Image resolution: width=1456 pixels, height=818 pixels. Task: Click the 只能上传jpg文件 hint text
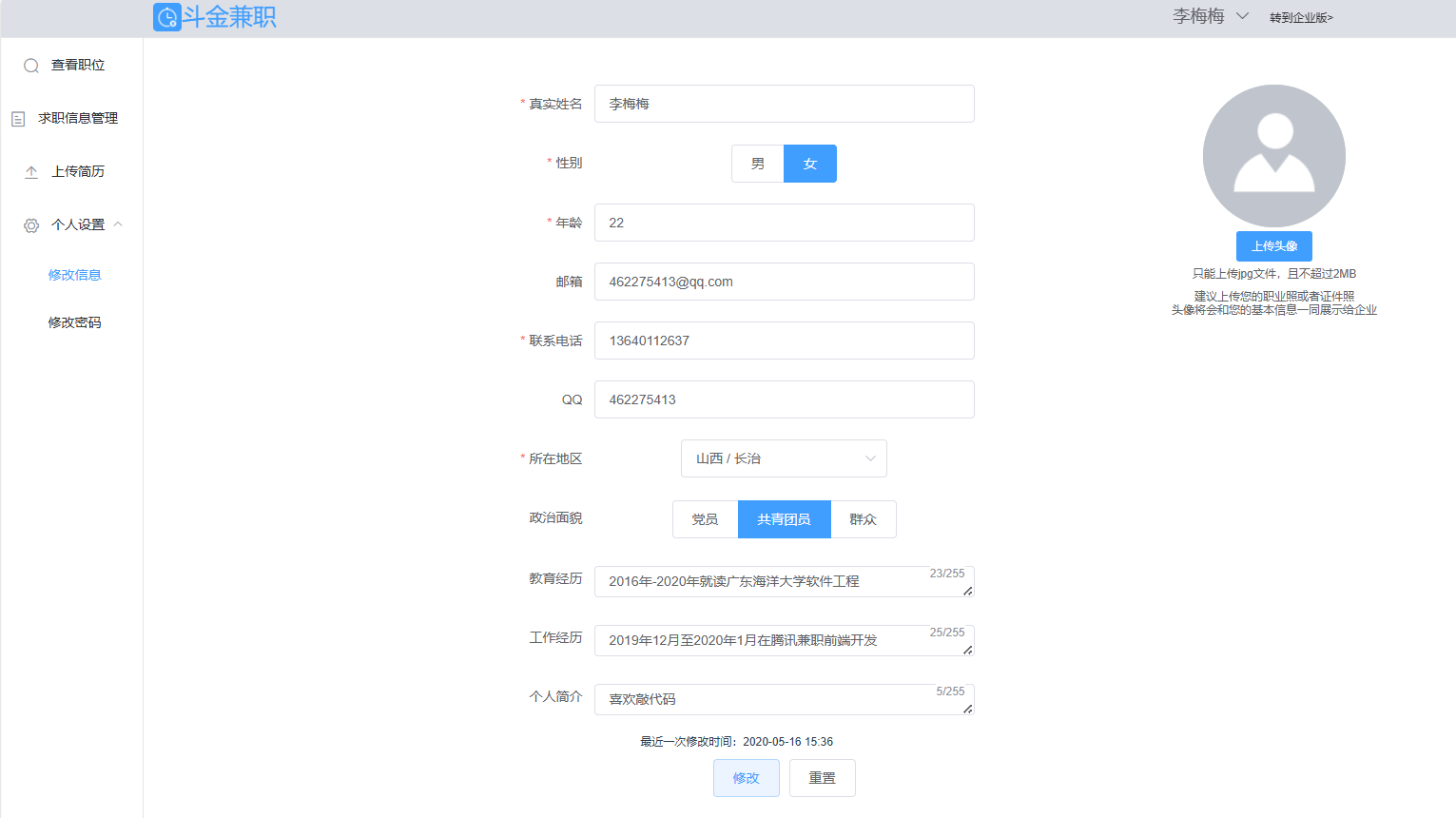coord(1274,274)
